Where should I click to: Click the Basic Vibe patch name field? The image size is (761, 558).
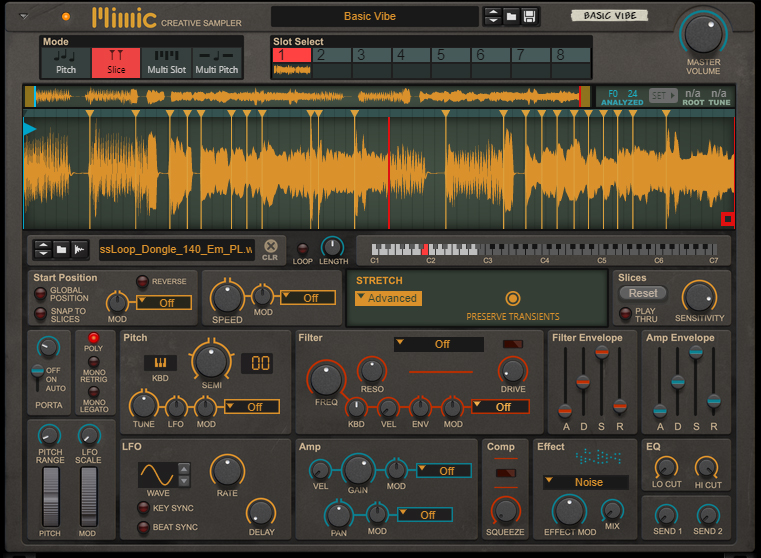[371, 16]
